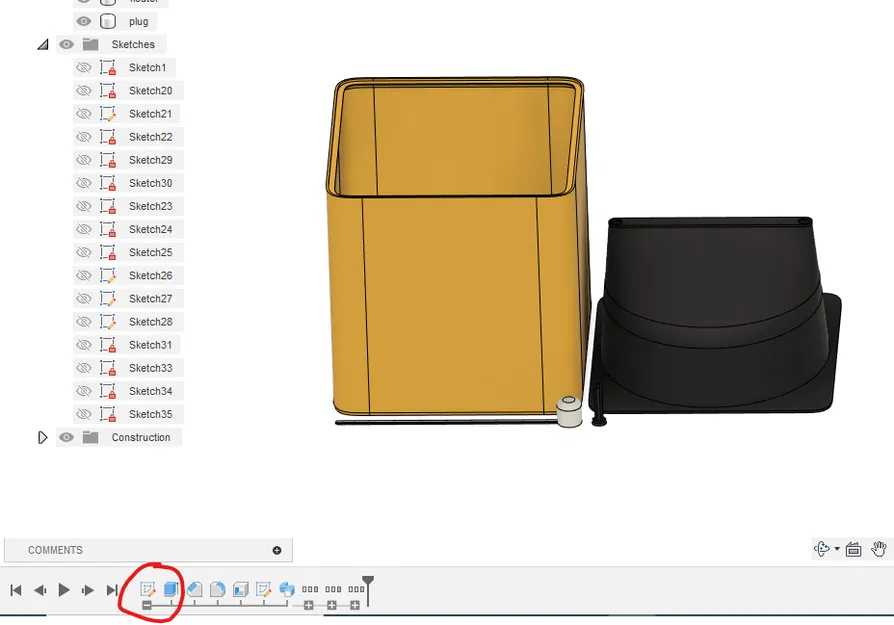Select the first sketch feature in the timeline

148,589
